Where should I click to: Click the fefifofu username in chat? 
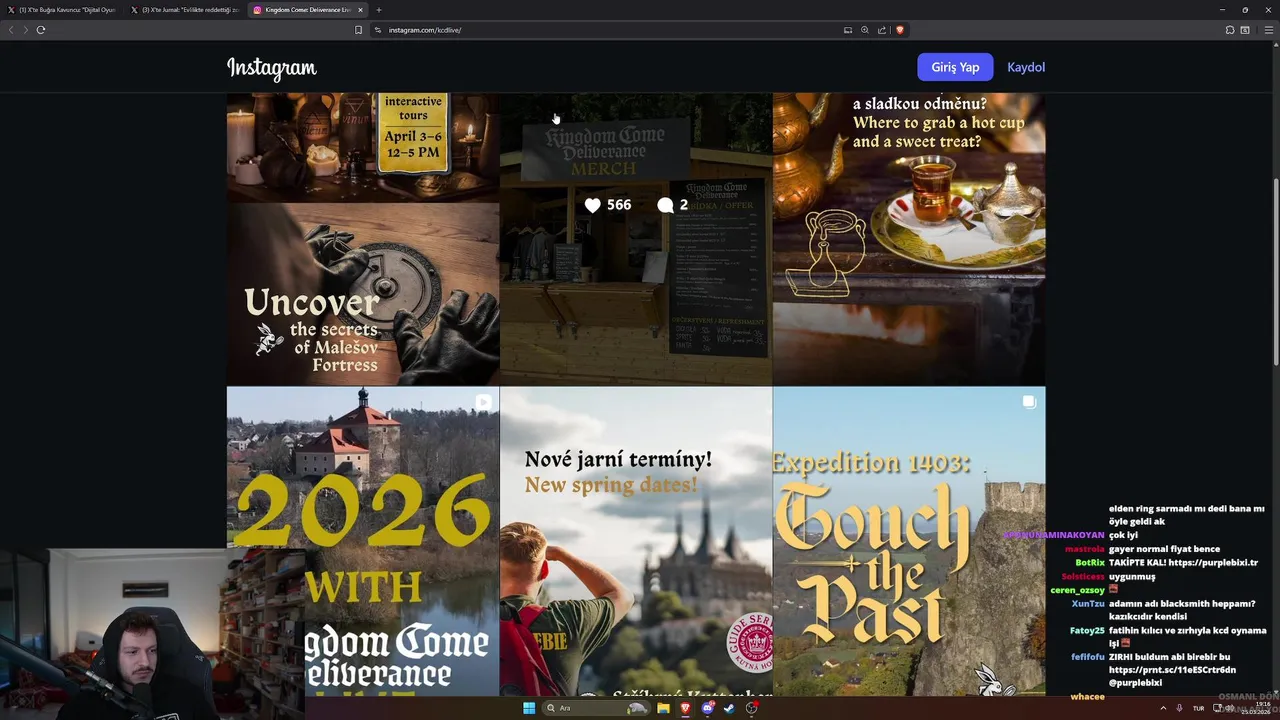pyautogui.click(x=1088, y=657)
